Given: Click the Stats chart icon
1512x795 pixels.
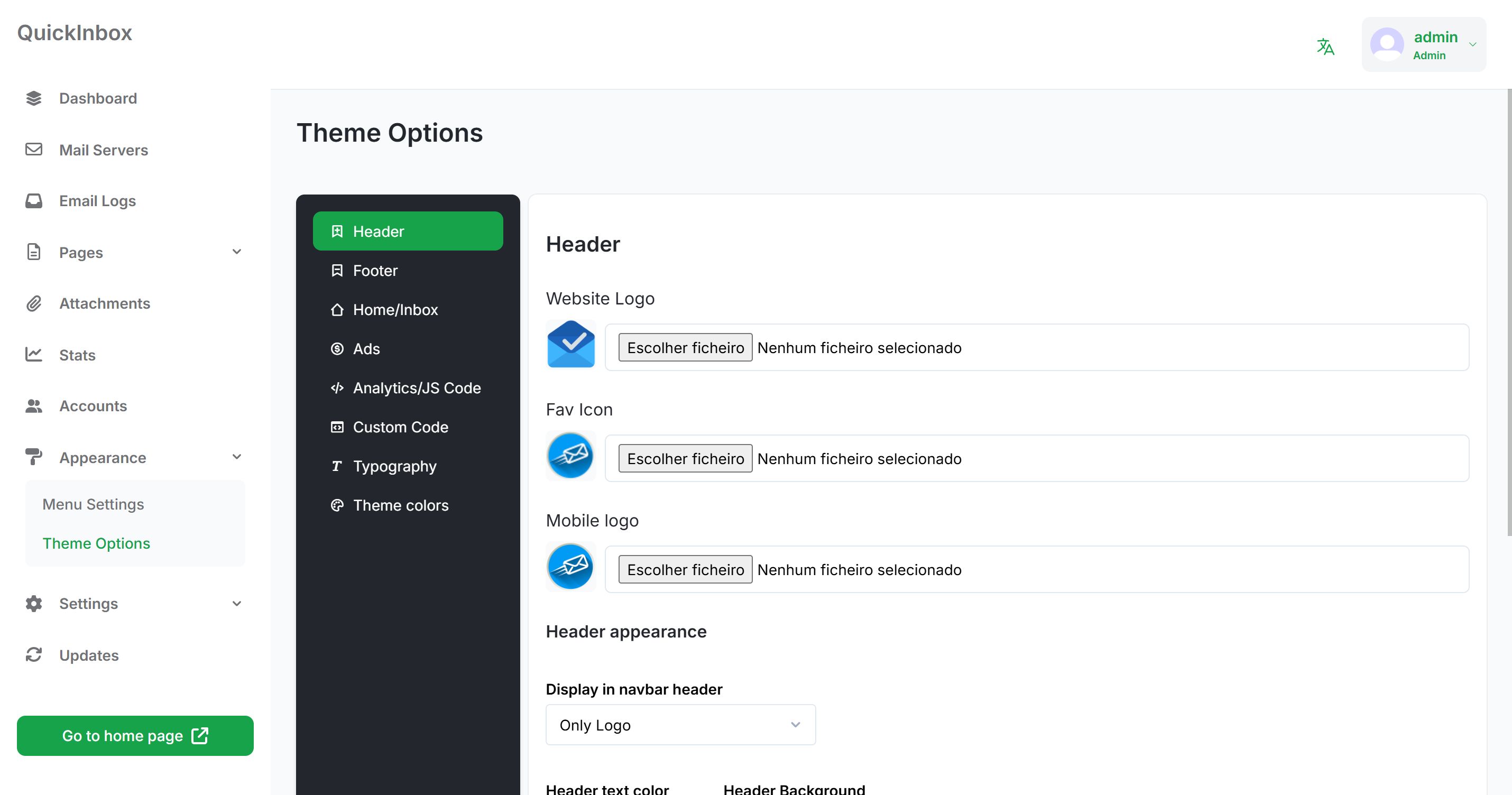Looking at the screenshot, I should click(x=34, y=354).
